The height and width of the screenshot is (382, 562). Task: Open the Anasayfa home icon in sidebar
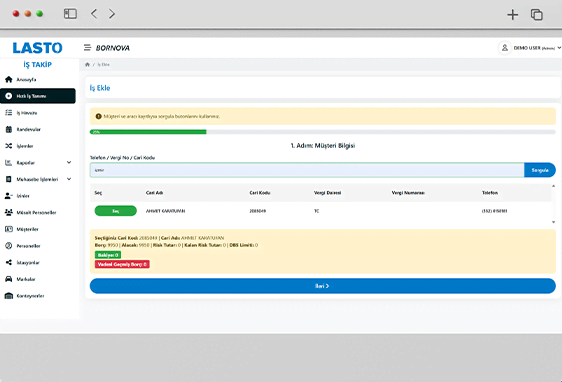point(9,80)
